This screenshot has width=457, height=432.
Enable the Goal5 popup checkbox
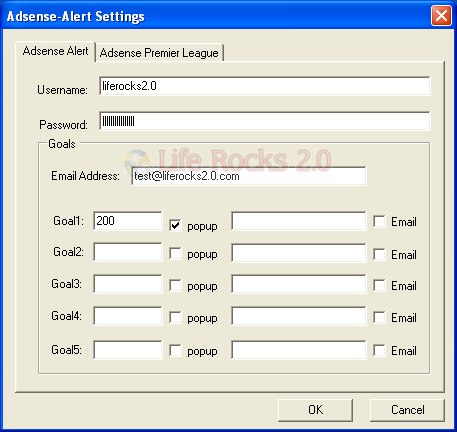tap(175, 350)
